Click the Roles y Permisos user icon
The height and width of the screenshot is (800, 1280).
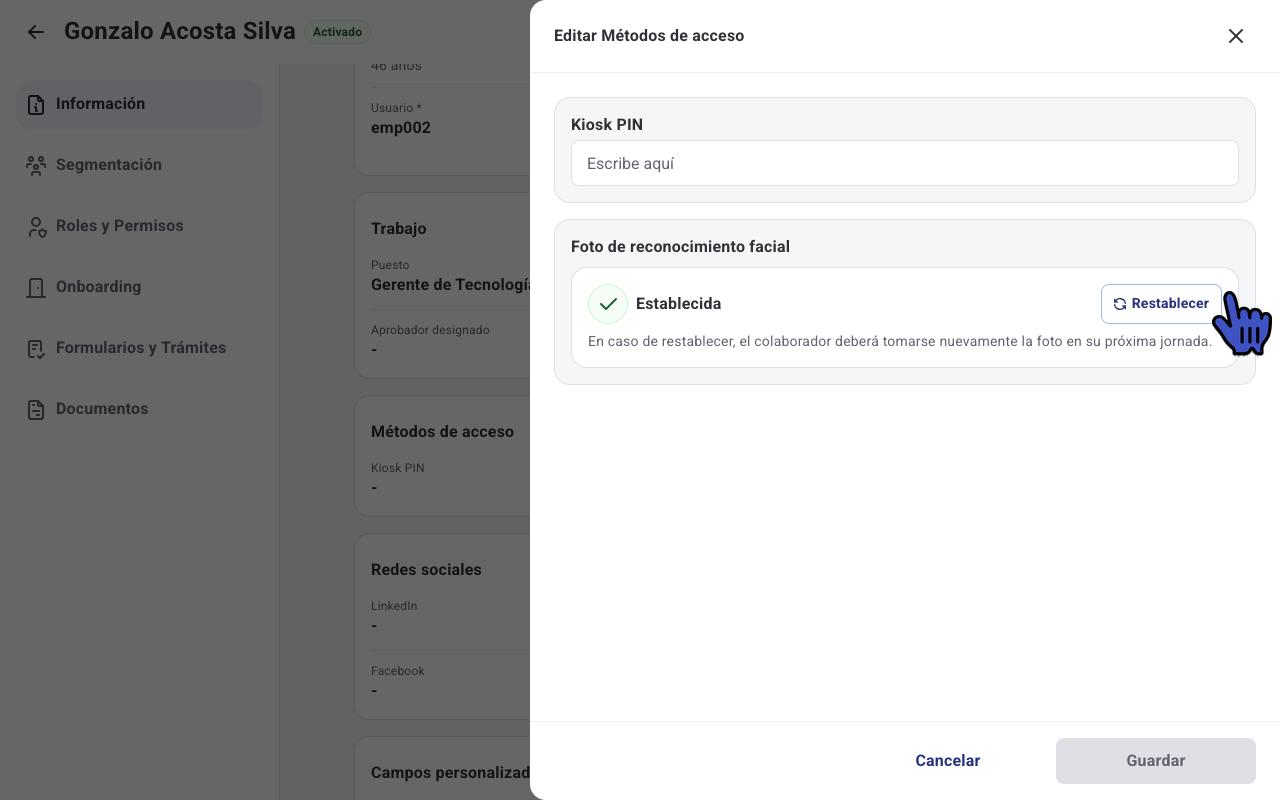click(x=36, y=227)
